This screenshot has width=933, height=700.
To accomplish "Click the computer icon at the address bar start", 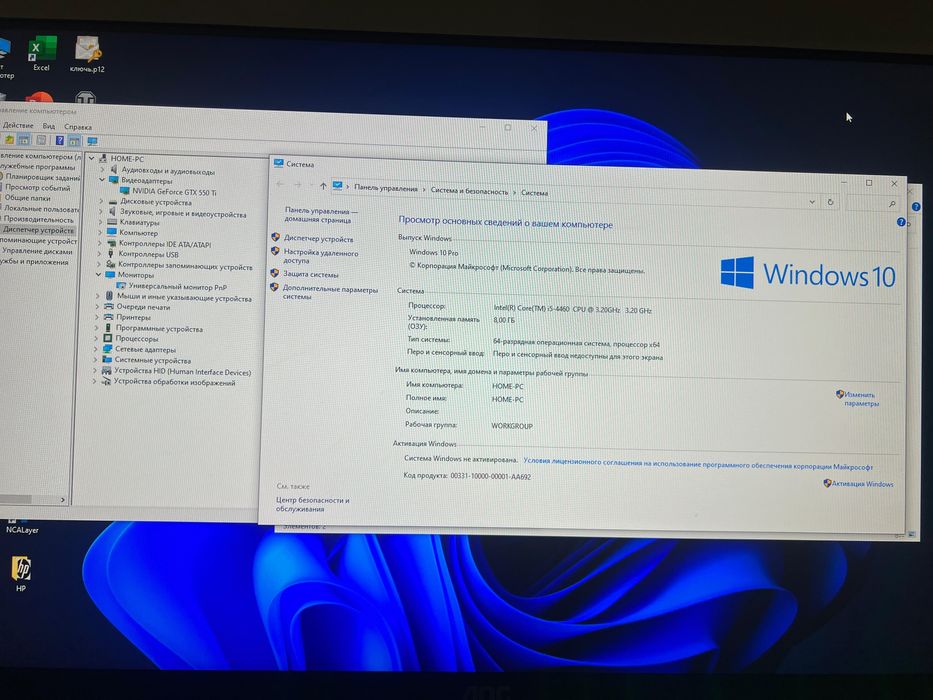I will [337, 186].
